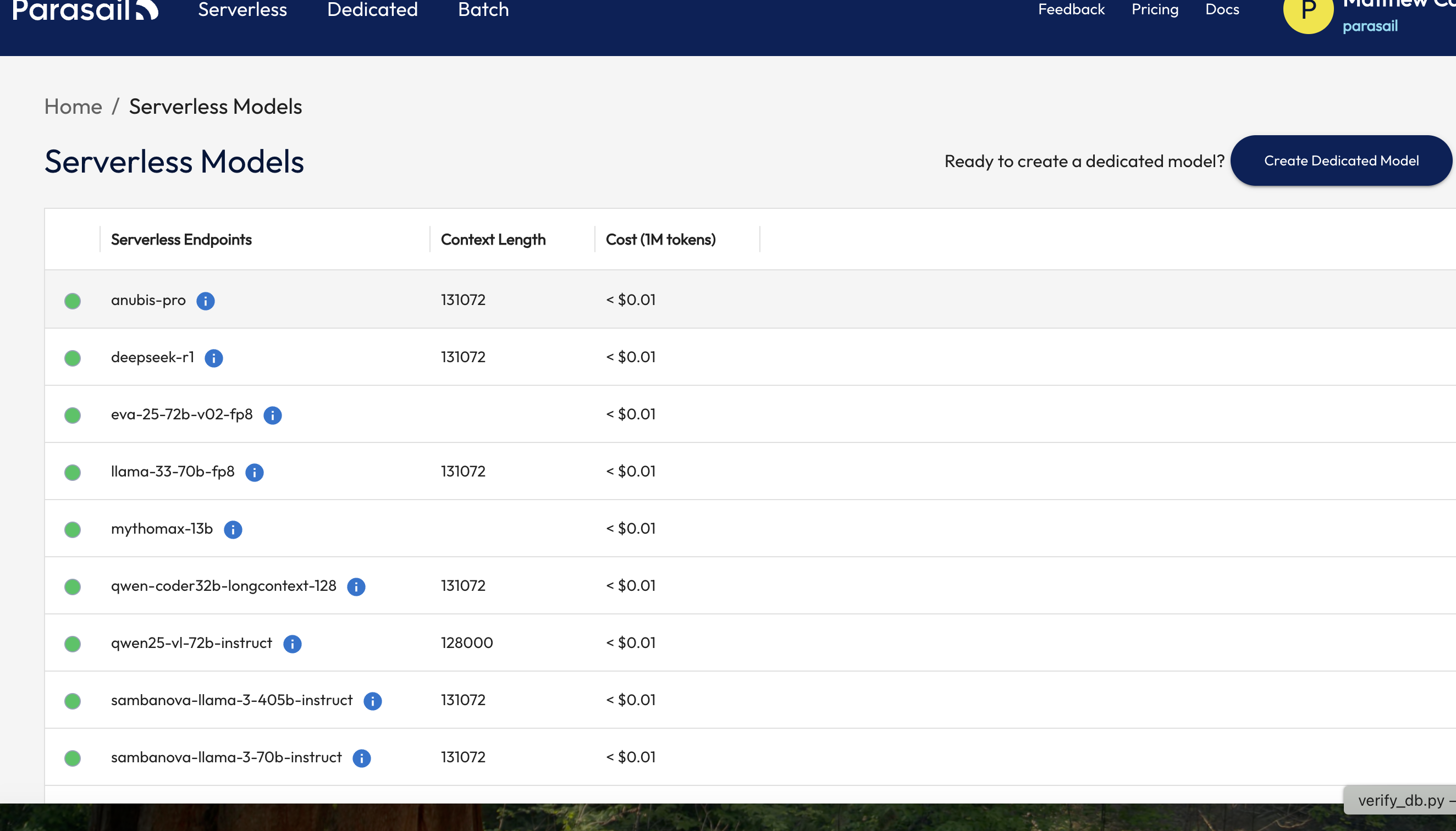Click the info icon for eva-25-72b-v02-fp8
1456x831 pixels.
272,415
